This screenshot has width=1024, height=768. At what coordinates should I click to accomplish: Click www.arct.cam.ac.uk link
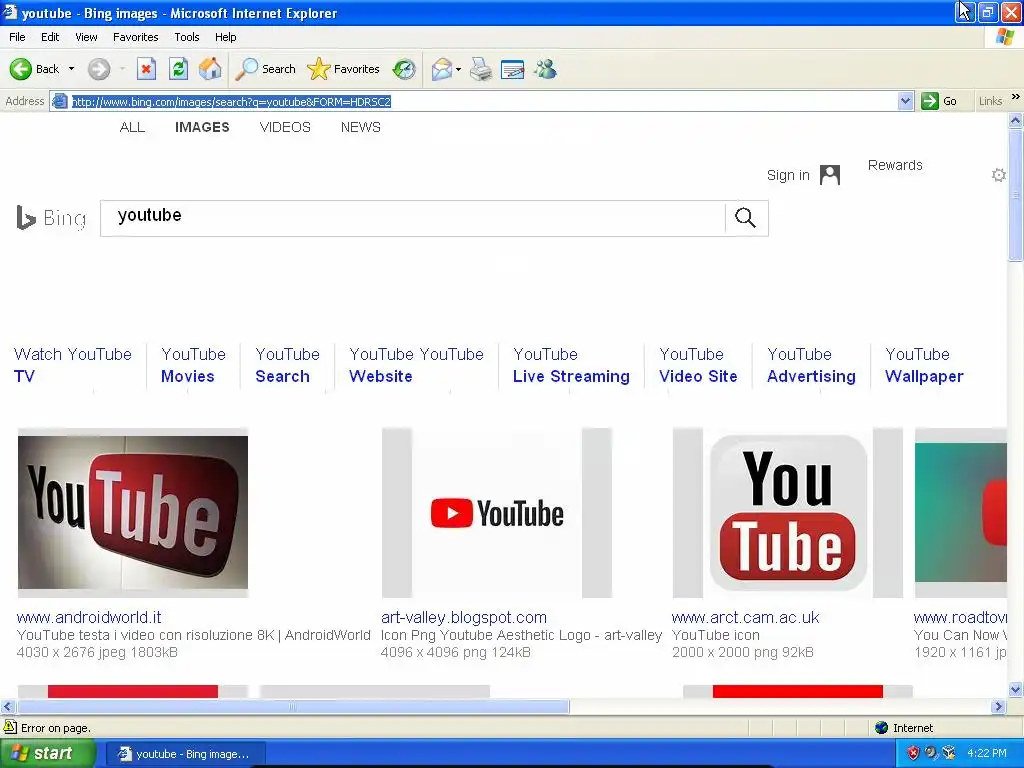(x=745, y=617)
